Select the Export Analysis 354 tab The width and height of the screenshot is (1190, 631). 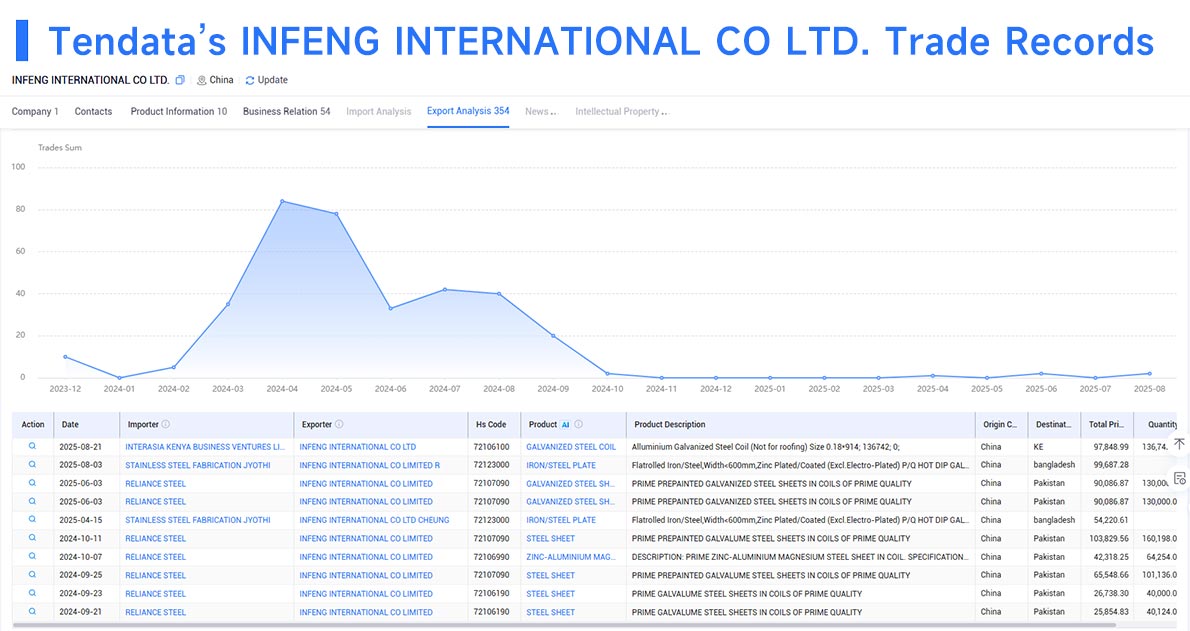[x=468, y=111]
